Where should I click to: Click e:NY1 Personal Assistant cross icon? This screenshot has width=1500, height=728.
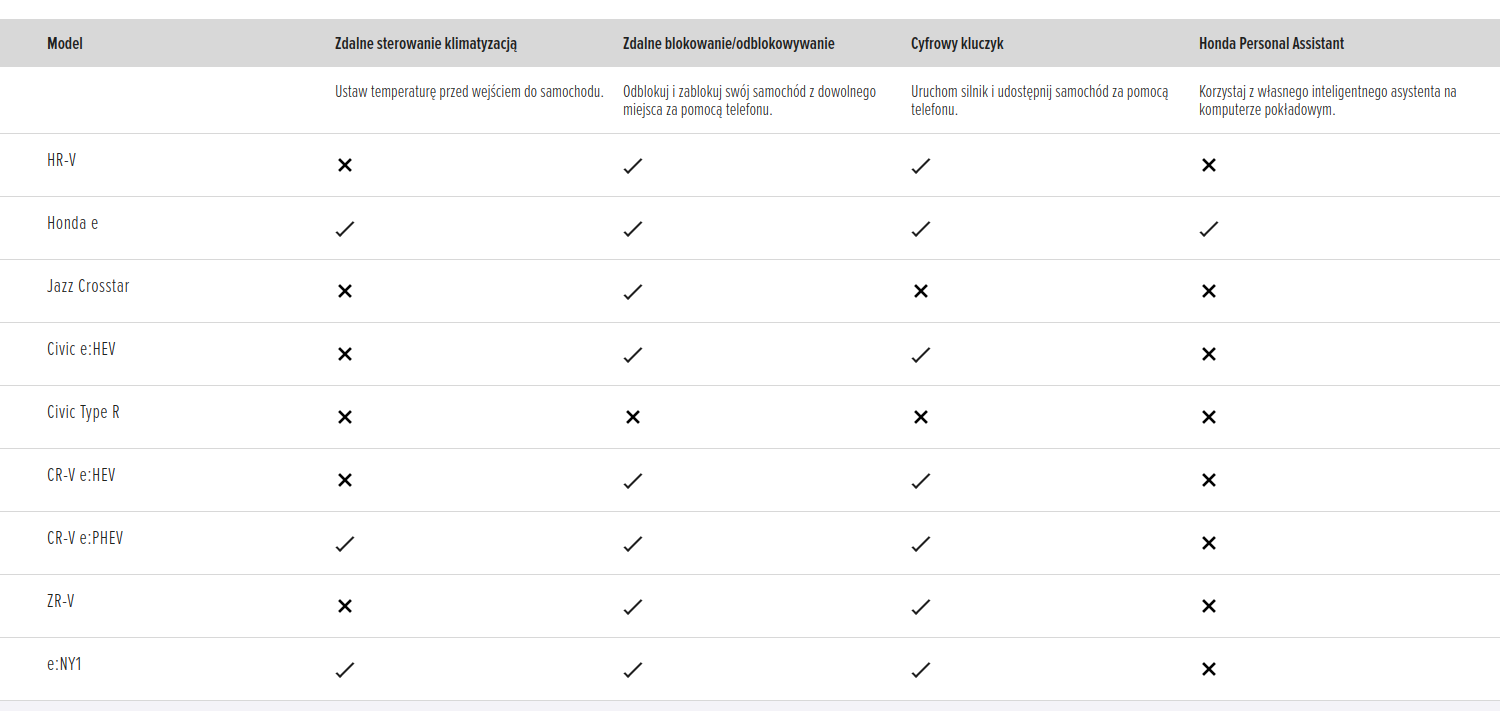click(x=1208, y=669)
